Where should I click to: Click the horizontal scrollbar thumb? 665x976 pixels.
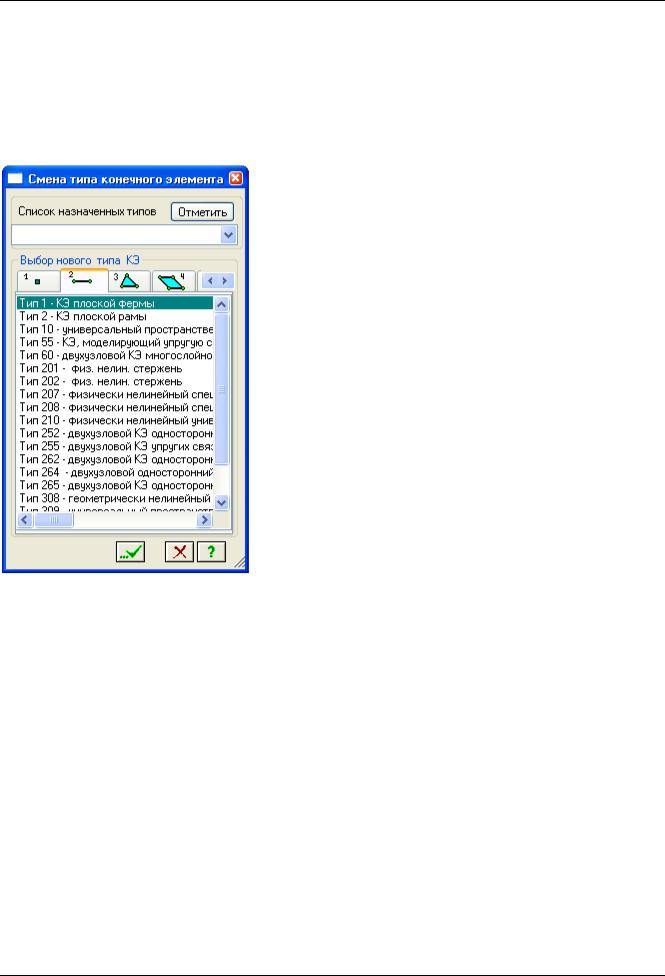tap(54, 519)
